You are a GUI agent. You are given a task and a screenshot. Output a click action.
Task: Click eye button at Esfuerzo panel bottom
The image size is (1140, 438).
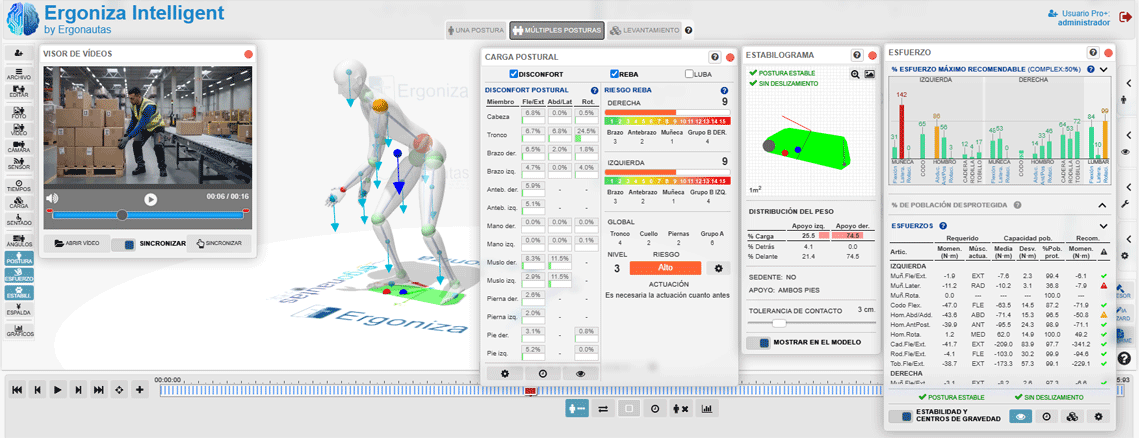(x=1022, y=417)
